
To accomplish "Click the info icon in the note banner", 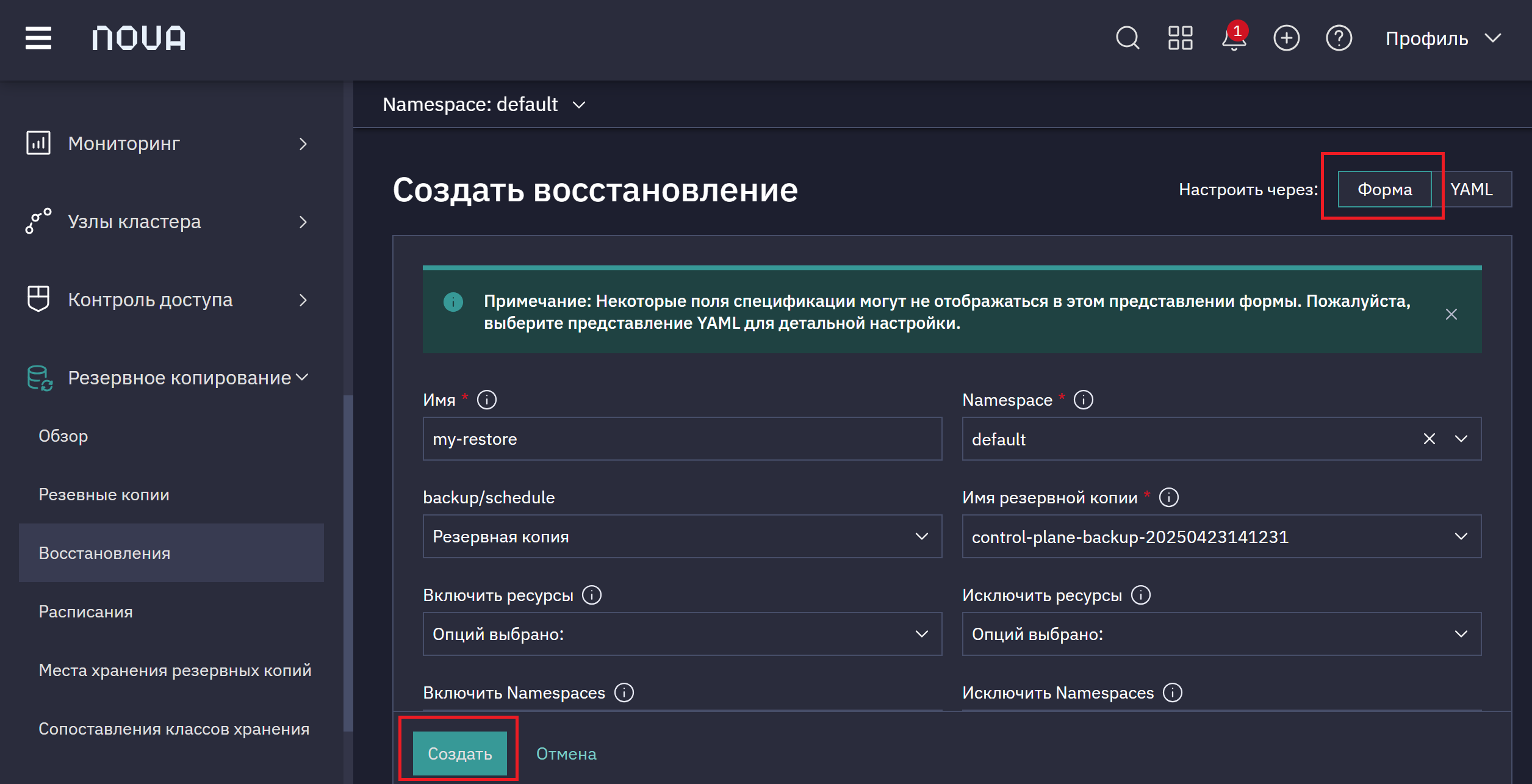I will (453, 301).
